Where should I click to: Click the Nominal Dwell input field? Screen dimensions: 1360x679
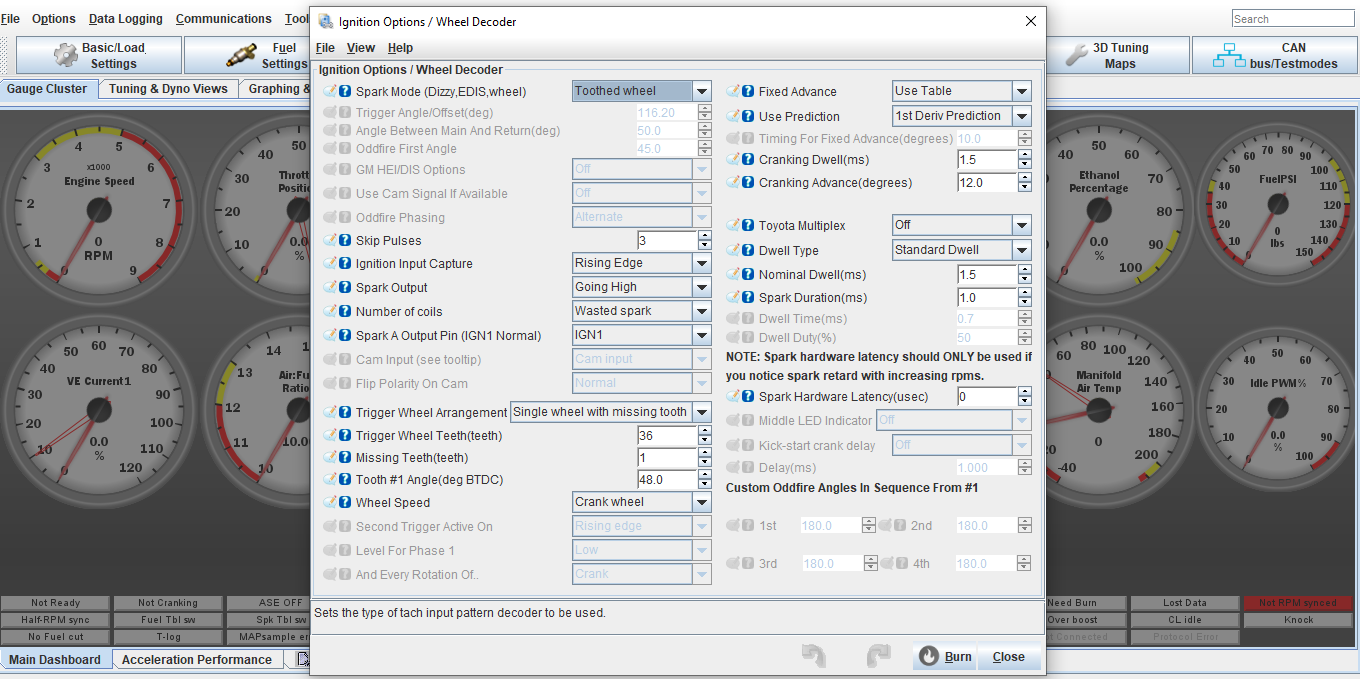coord(987,275)
